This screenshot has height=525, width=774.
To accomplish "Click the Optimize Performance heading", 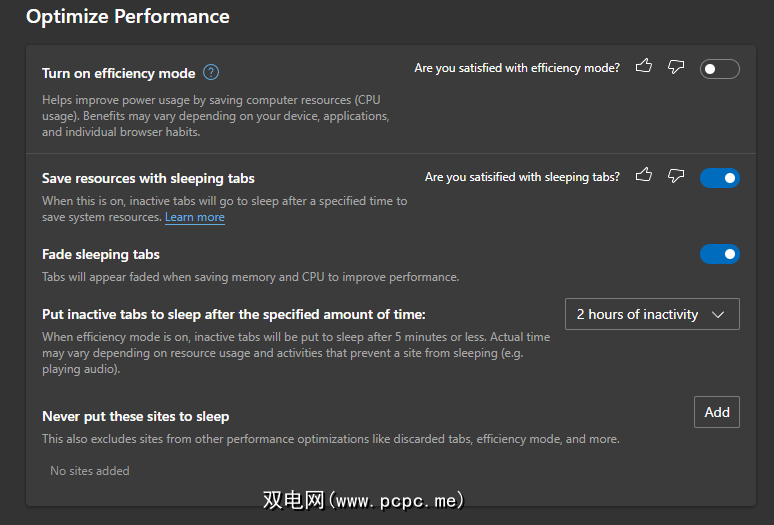I will coord(128,17).
